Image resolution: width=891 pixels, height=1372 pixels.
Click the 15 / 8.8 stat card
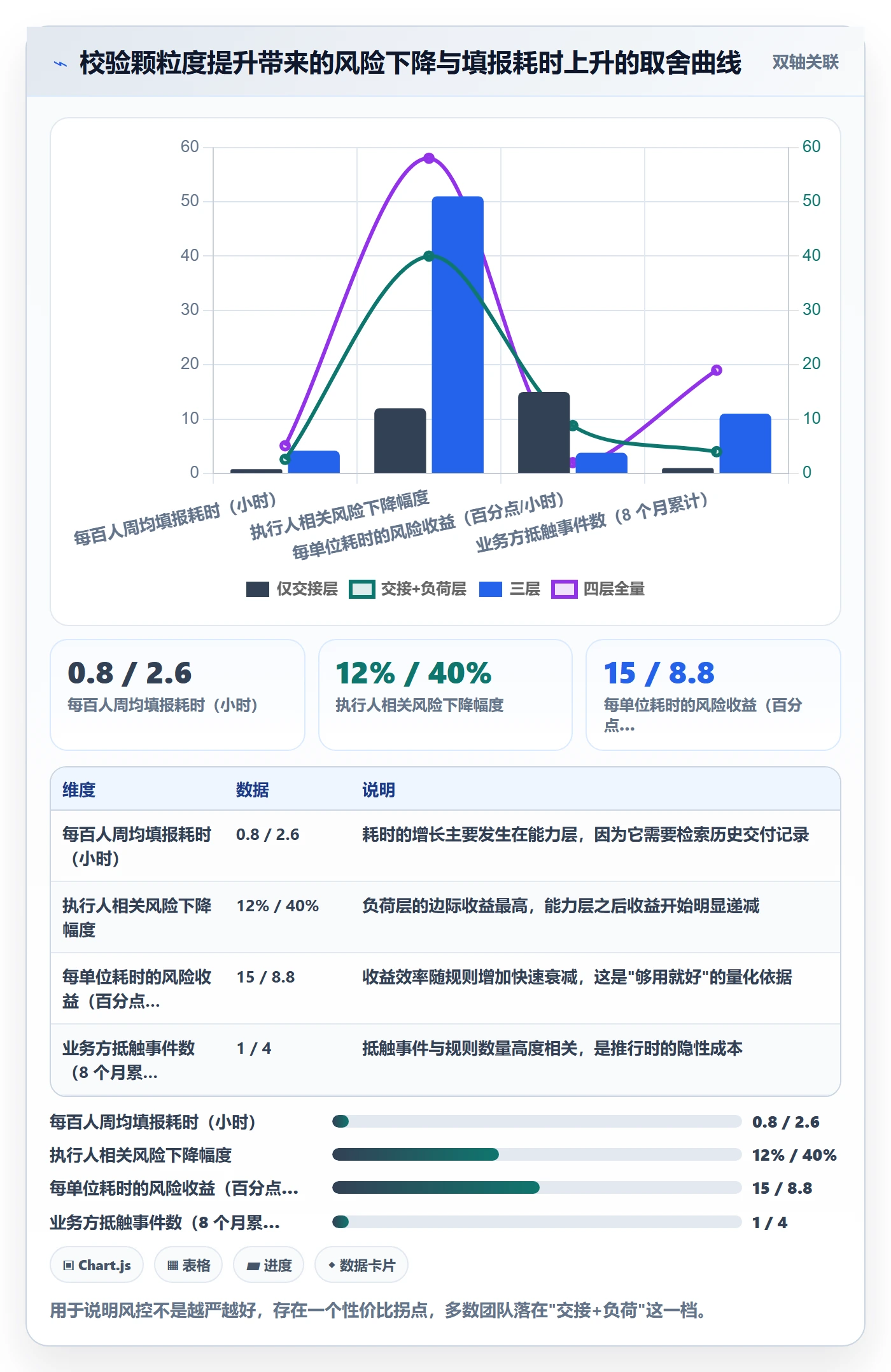[713, 695]
